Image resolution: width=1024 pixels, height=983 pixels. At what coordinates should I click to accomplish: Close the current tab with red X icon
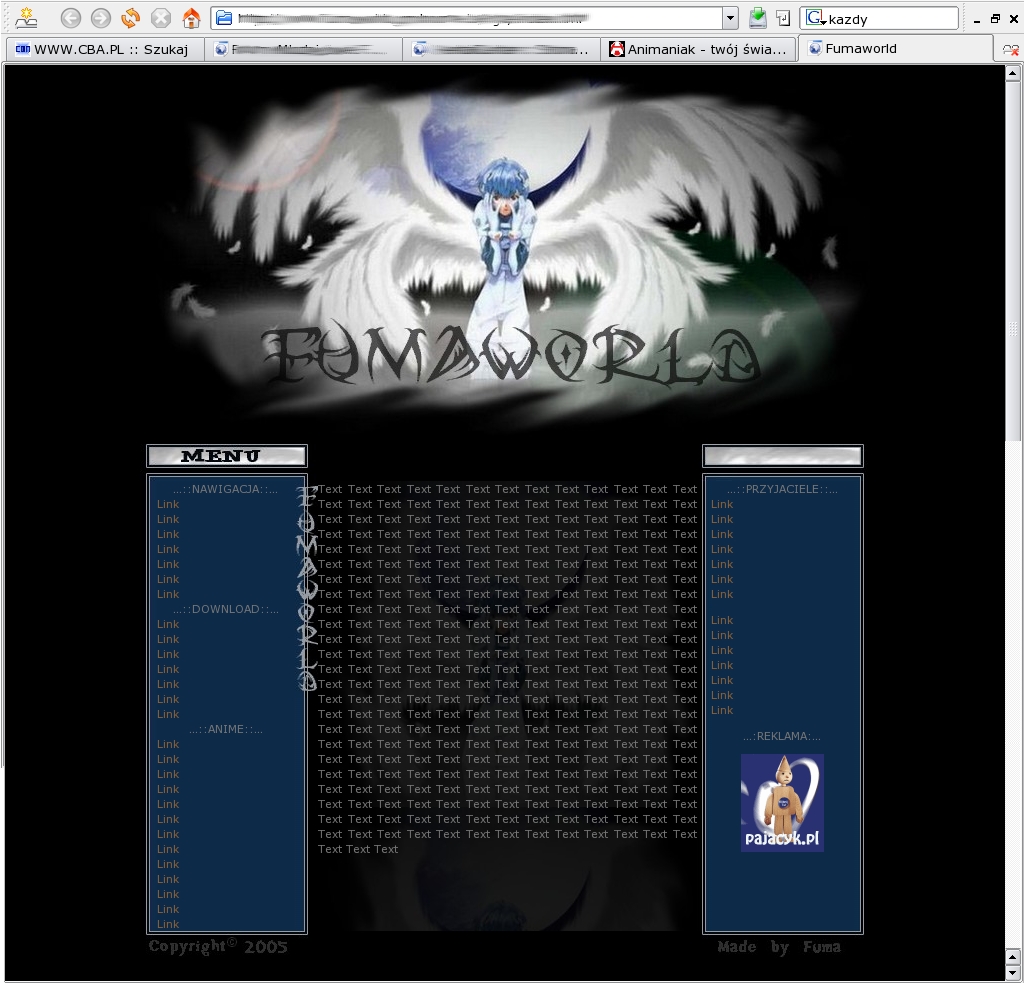point(1011,49)
